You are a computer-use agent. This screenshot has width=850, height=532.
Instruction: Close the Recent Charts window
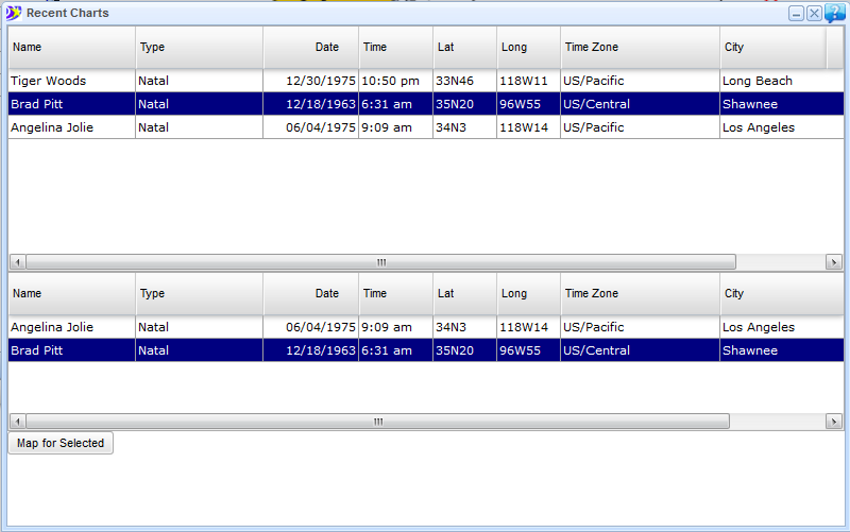(814, 14)
